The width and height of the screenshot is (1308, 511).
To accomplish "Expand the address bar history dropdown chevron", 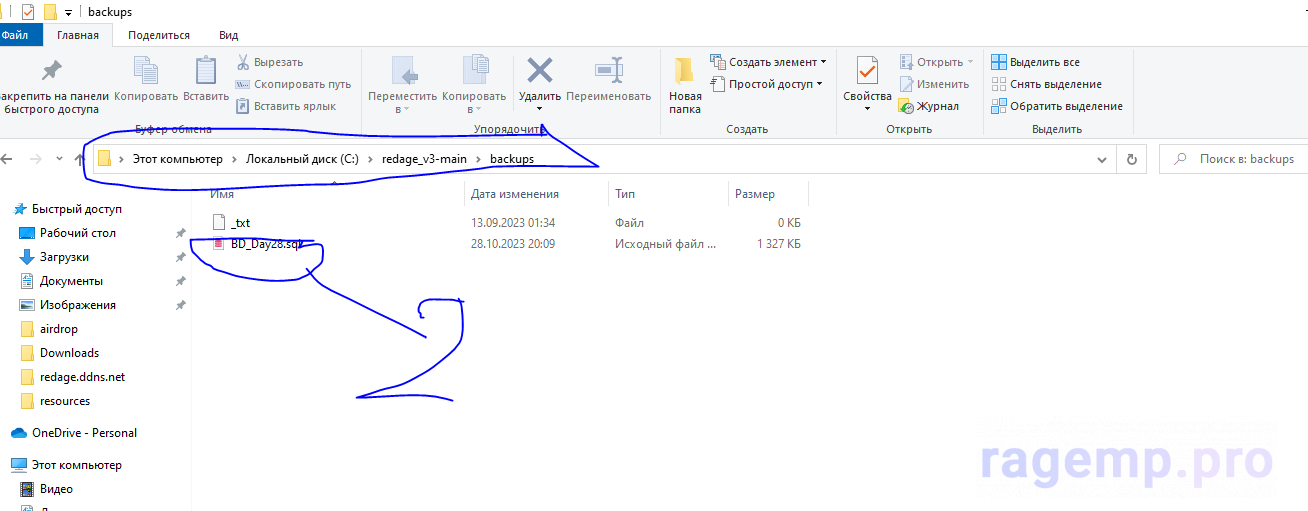I will pos(1102,159).
